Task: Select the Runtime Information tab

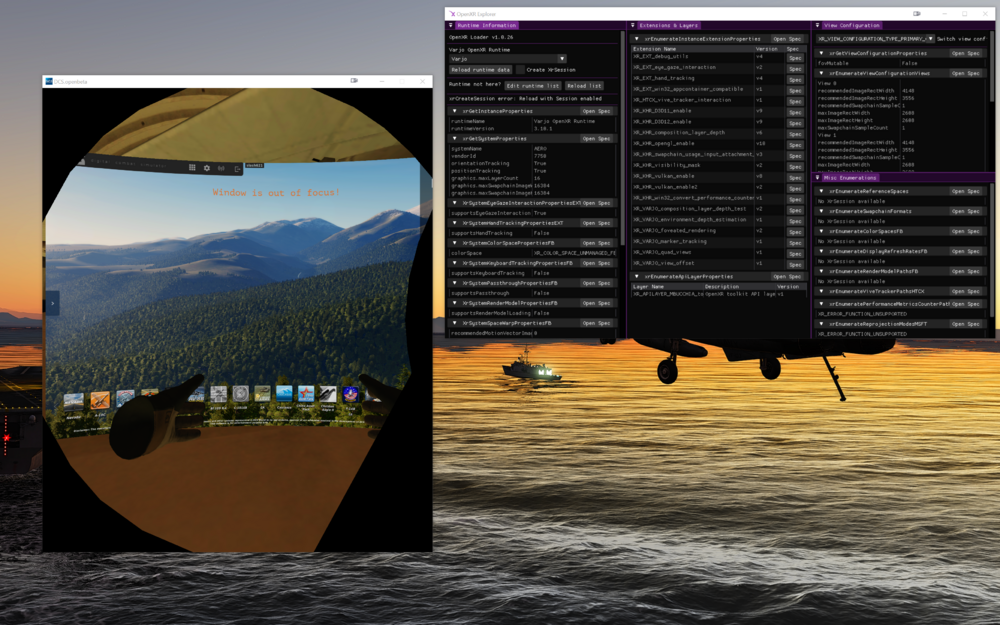Action: coord(486,26)
